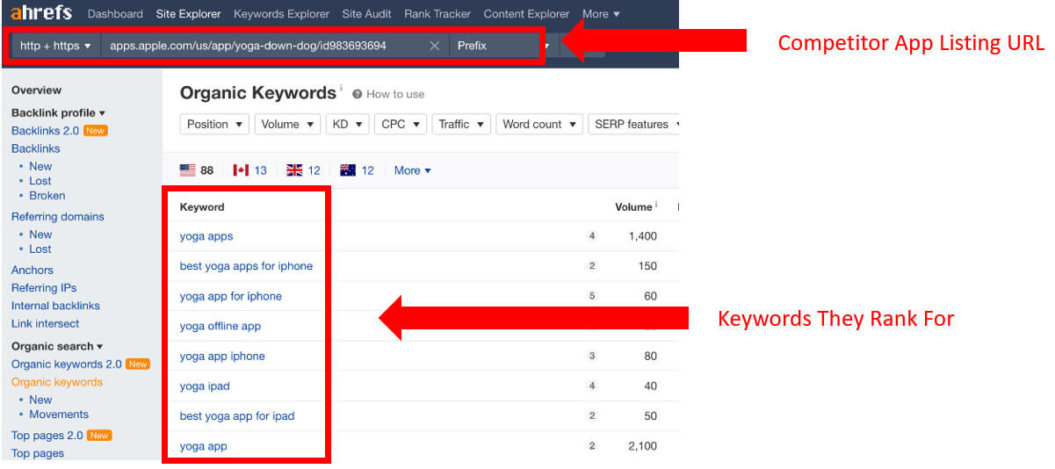Open Referring domains
This screenshot has width=1055, height=469.
[58, 217]
